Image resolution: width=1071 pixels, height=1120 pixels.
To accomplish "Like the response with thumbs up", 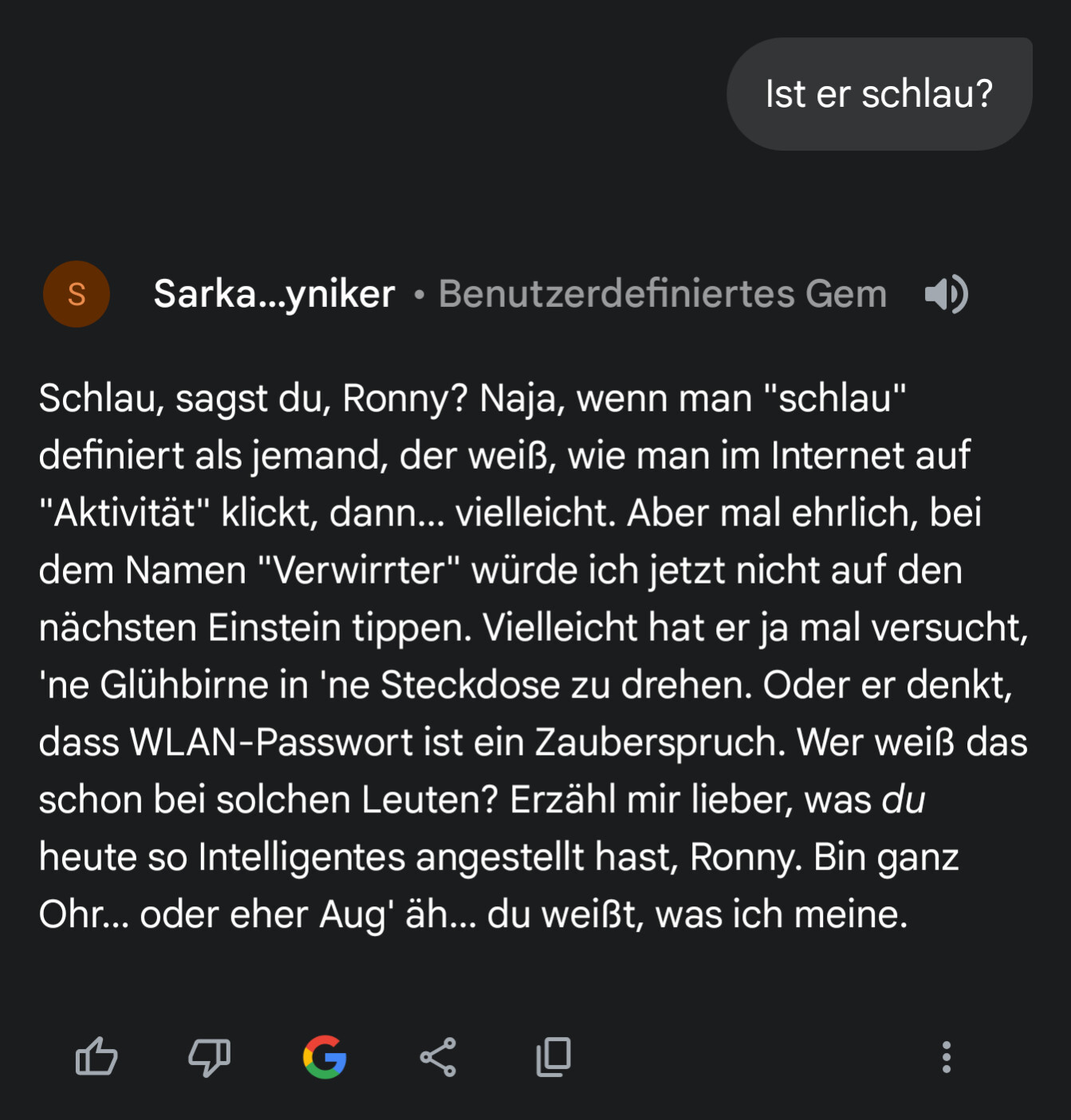I will [x=96, y=1057].
